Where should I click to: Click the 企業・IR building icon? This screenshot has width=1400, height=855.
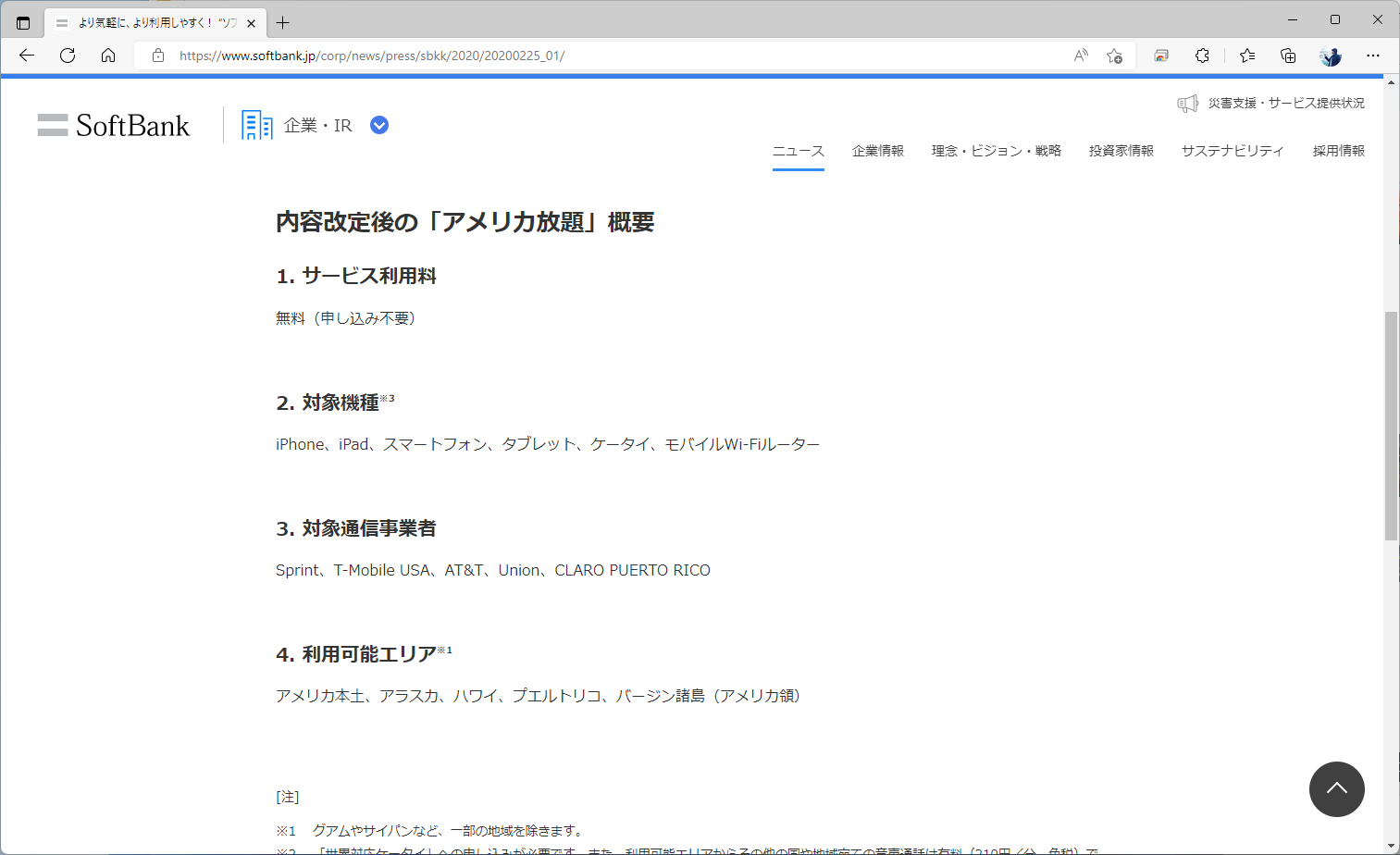(x=256, y=125)
